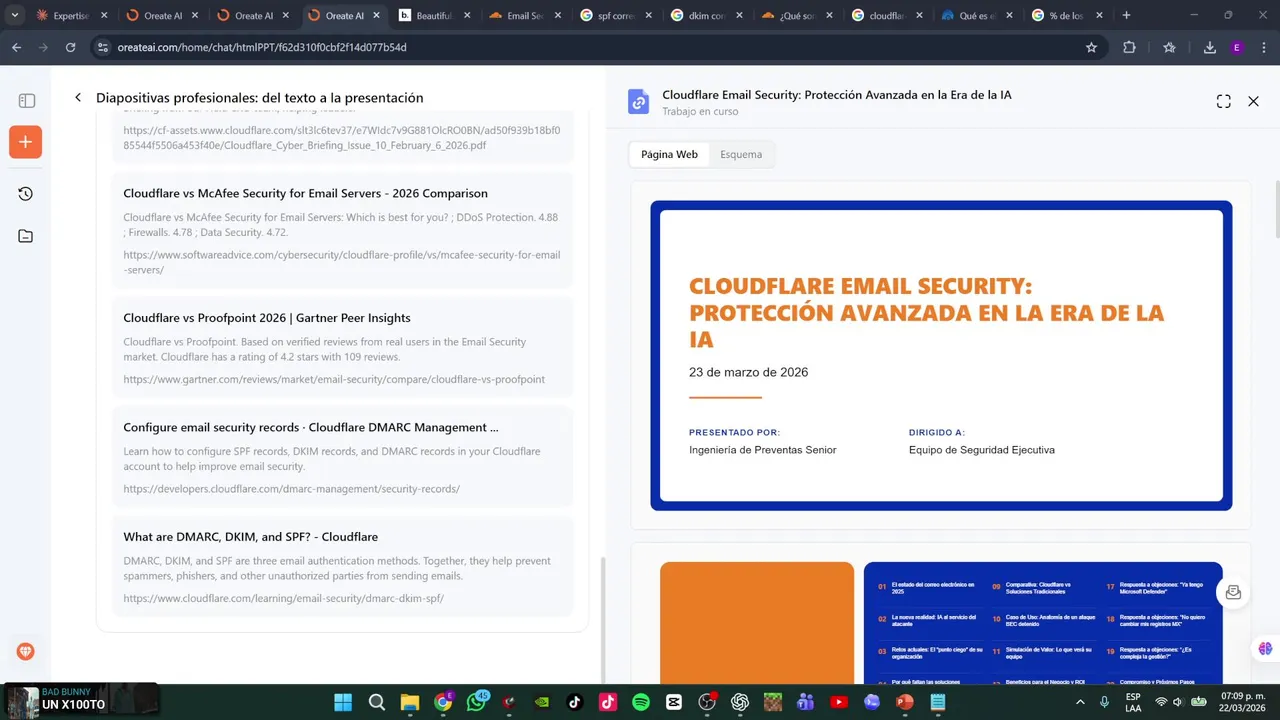The width and height of the screenshot is (1280, 720).
Task: Select the Página Web tab
Action: click(669, 155)
